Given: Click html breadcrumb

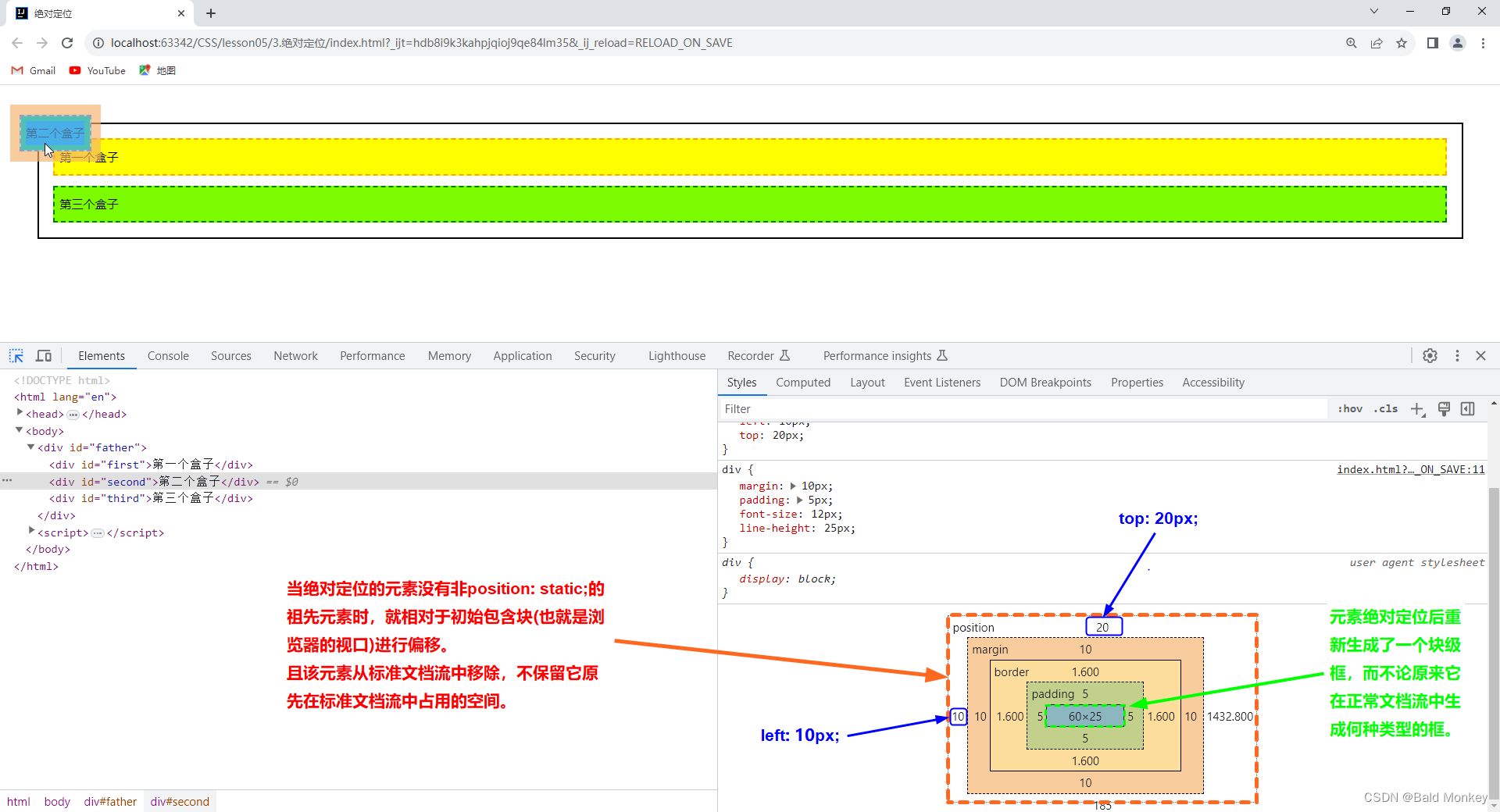Looking at the screenshot, I should pos(19,802).
